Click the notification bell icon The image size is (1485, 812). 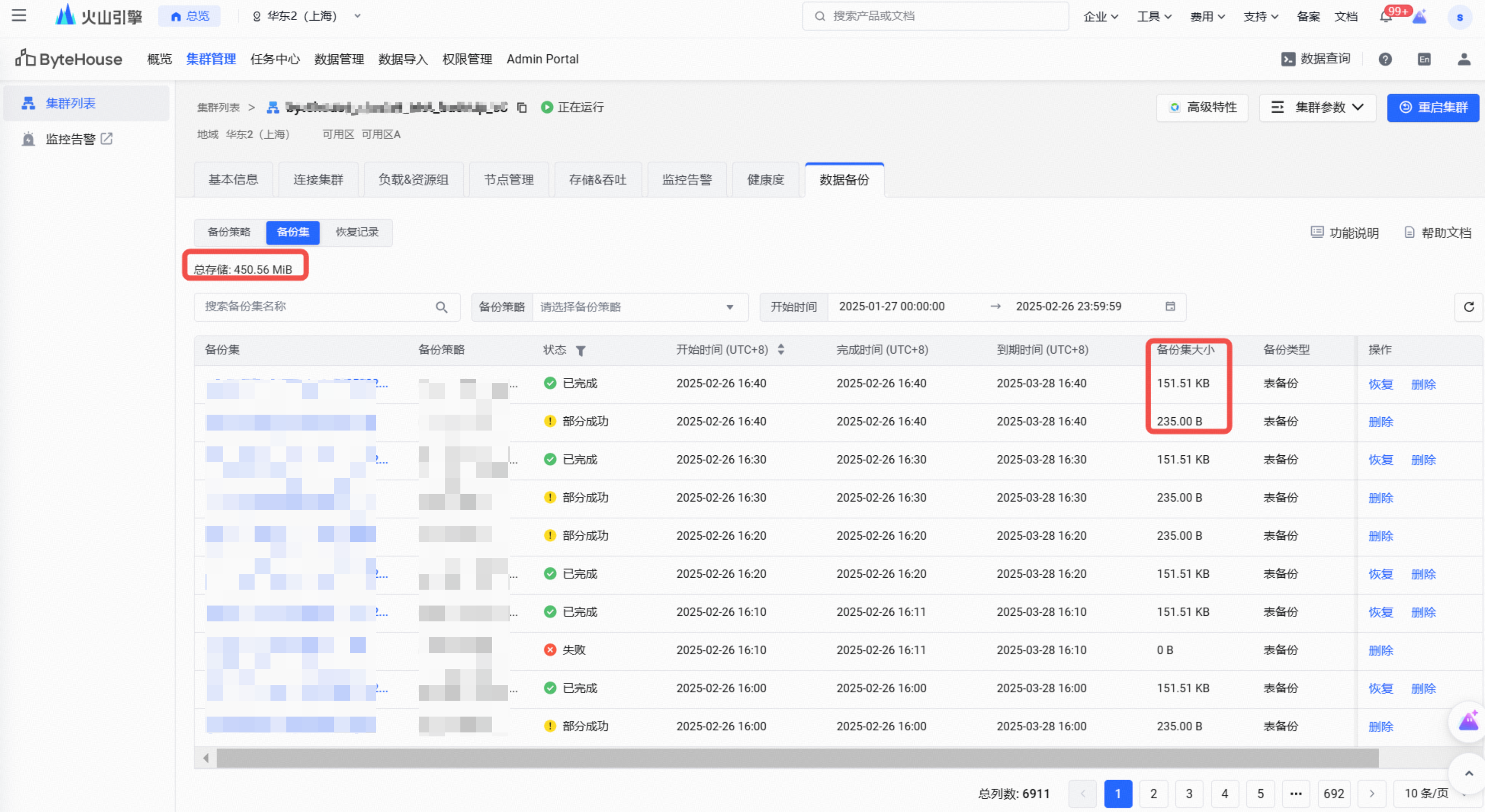click(x=1385, y=17)
